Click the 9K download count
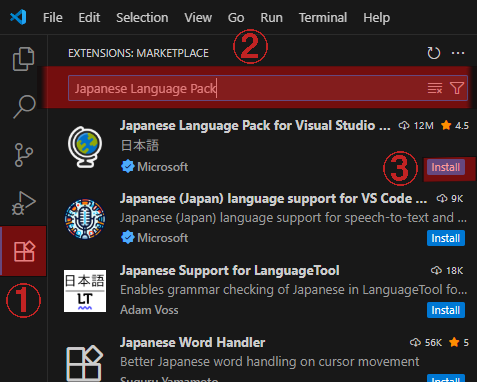 click(450, 199)
